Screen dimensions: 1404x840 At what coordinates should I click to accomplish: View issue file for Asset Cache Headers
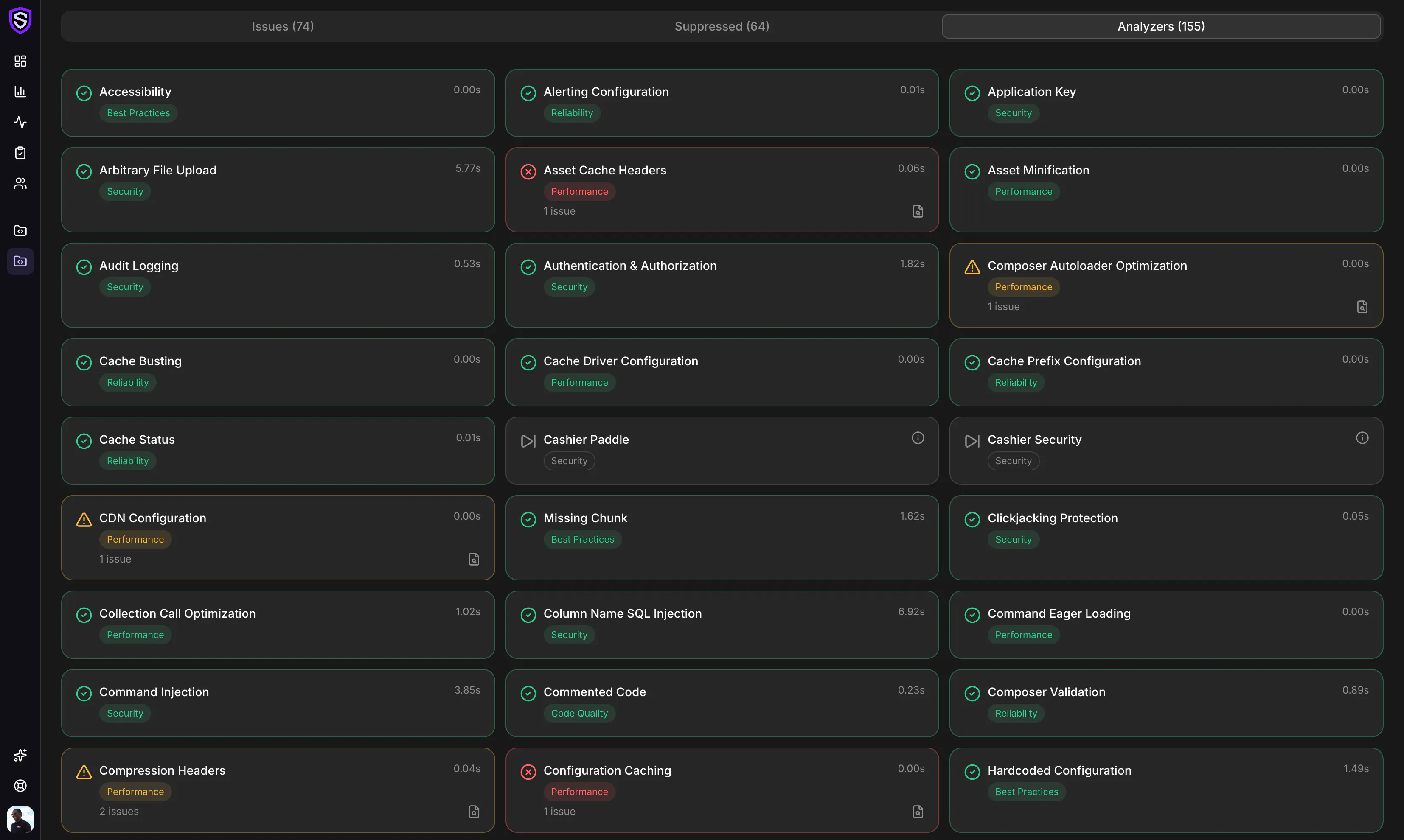918,211
